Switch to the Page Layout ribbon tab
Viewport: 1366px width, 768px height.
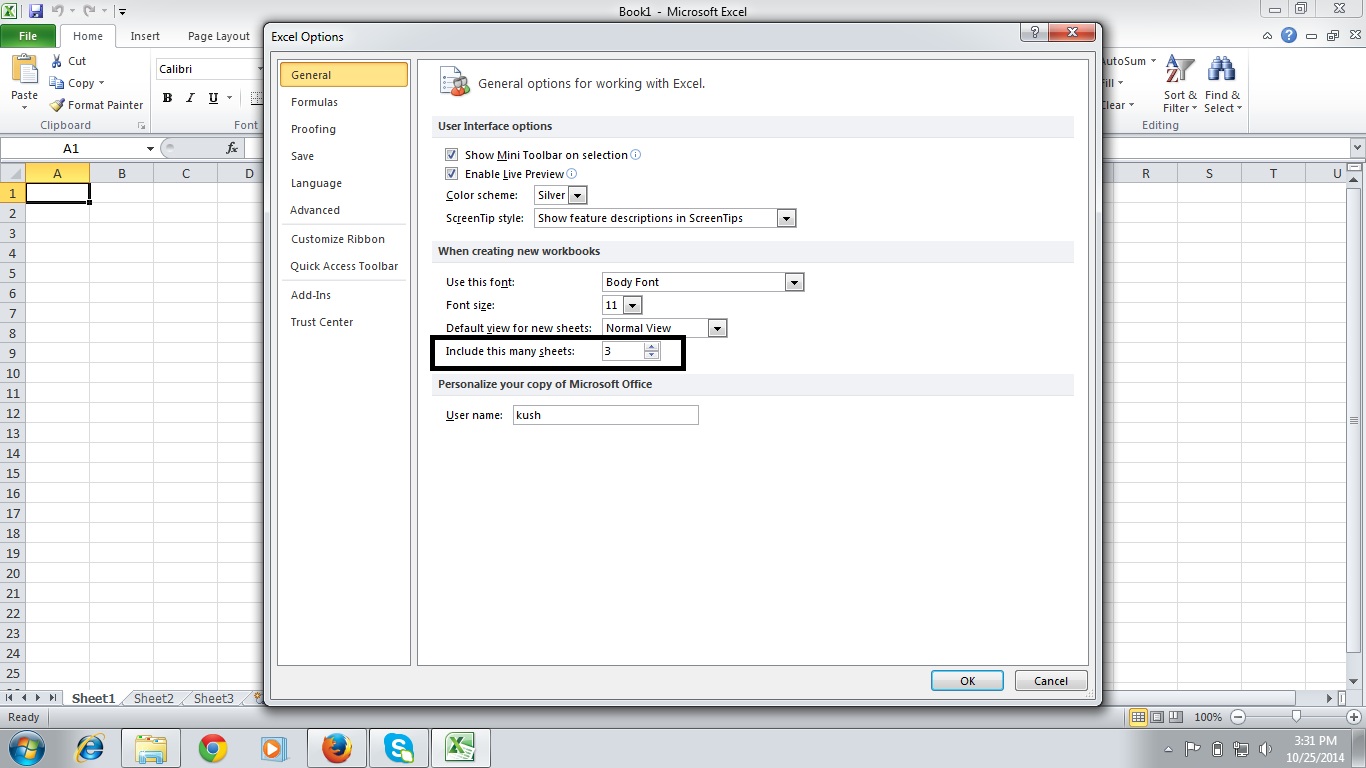coord(219,36)
